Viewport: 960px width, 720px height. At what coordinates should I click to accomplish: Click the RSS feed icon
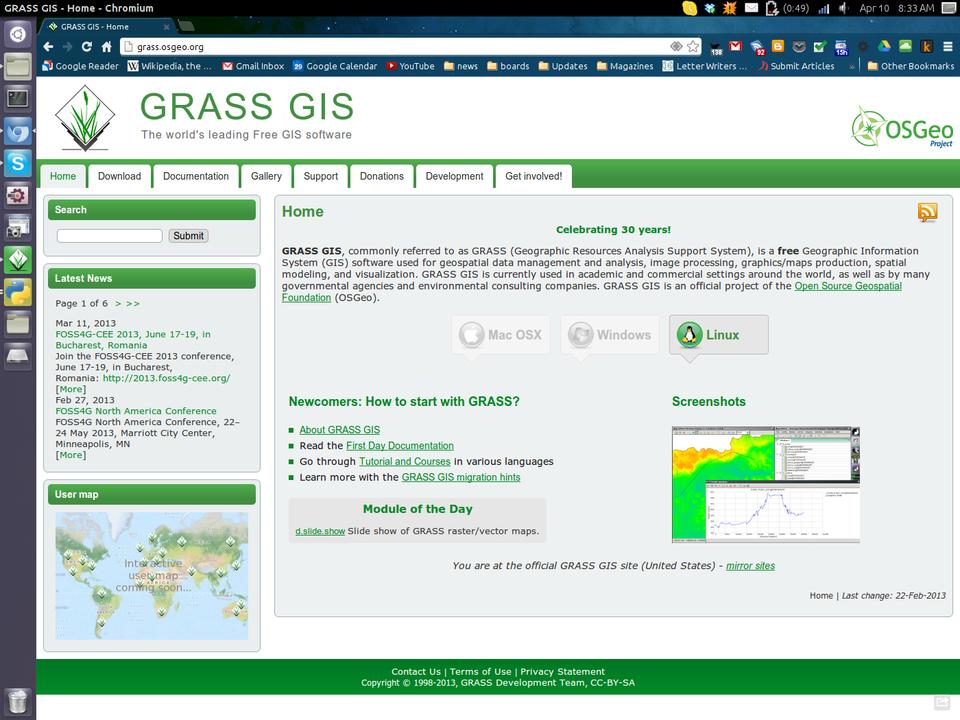point(927,212)
